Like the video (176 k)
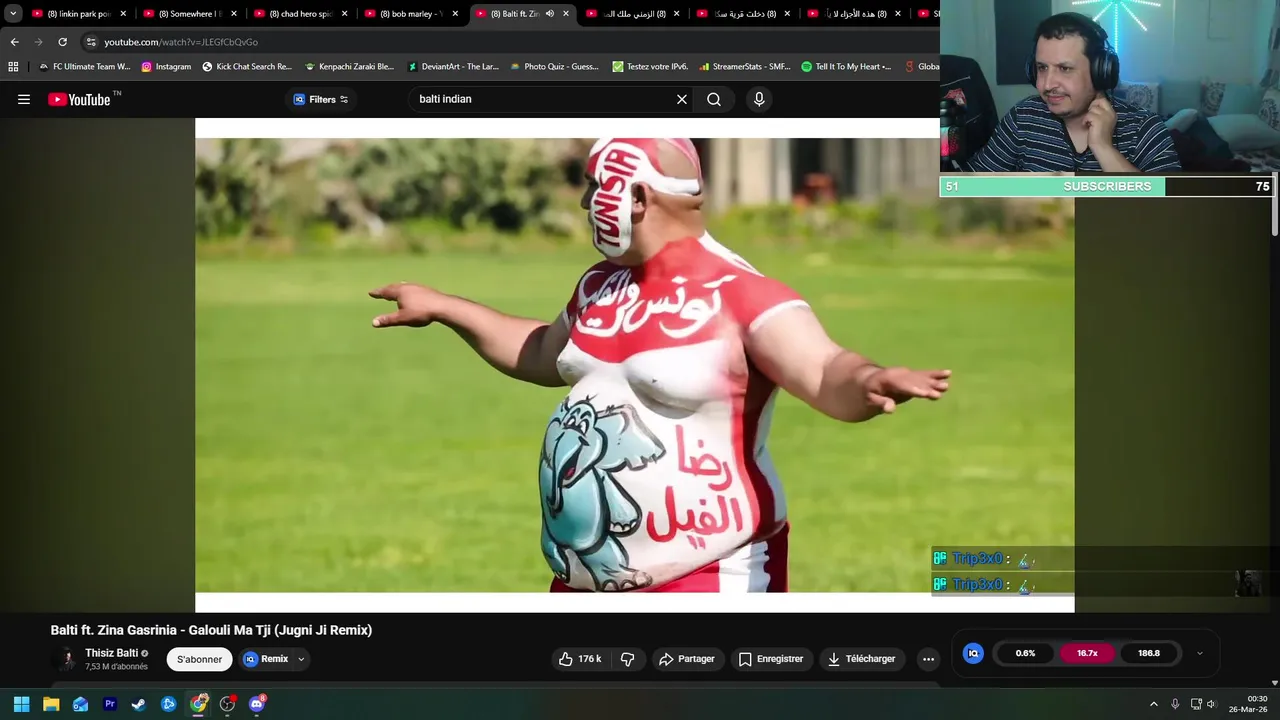Screen dimensions: 1280x720 click(580, 659)
